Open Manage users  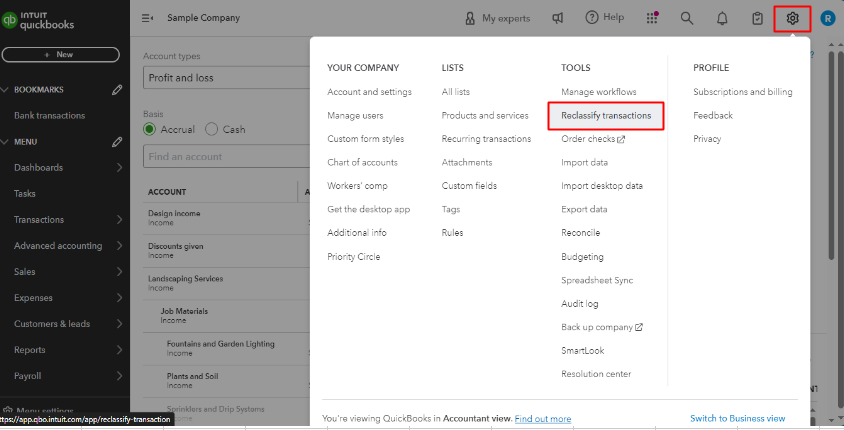(x=355, y=116)
